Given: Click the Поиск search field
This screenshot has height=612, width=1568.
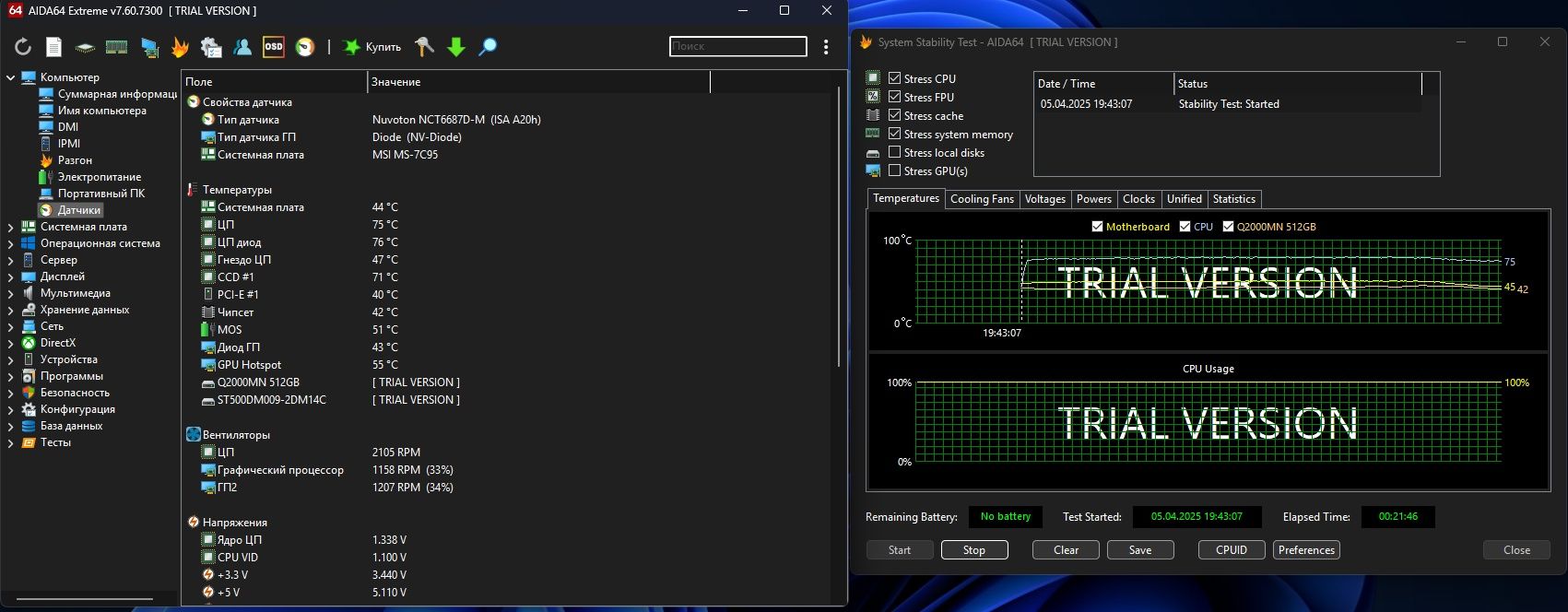Looking at the screenshot, I should coord(738,46).
